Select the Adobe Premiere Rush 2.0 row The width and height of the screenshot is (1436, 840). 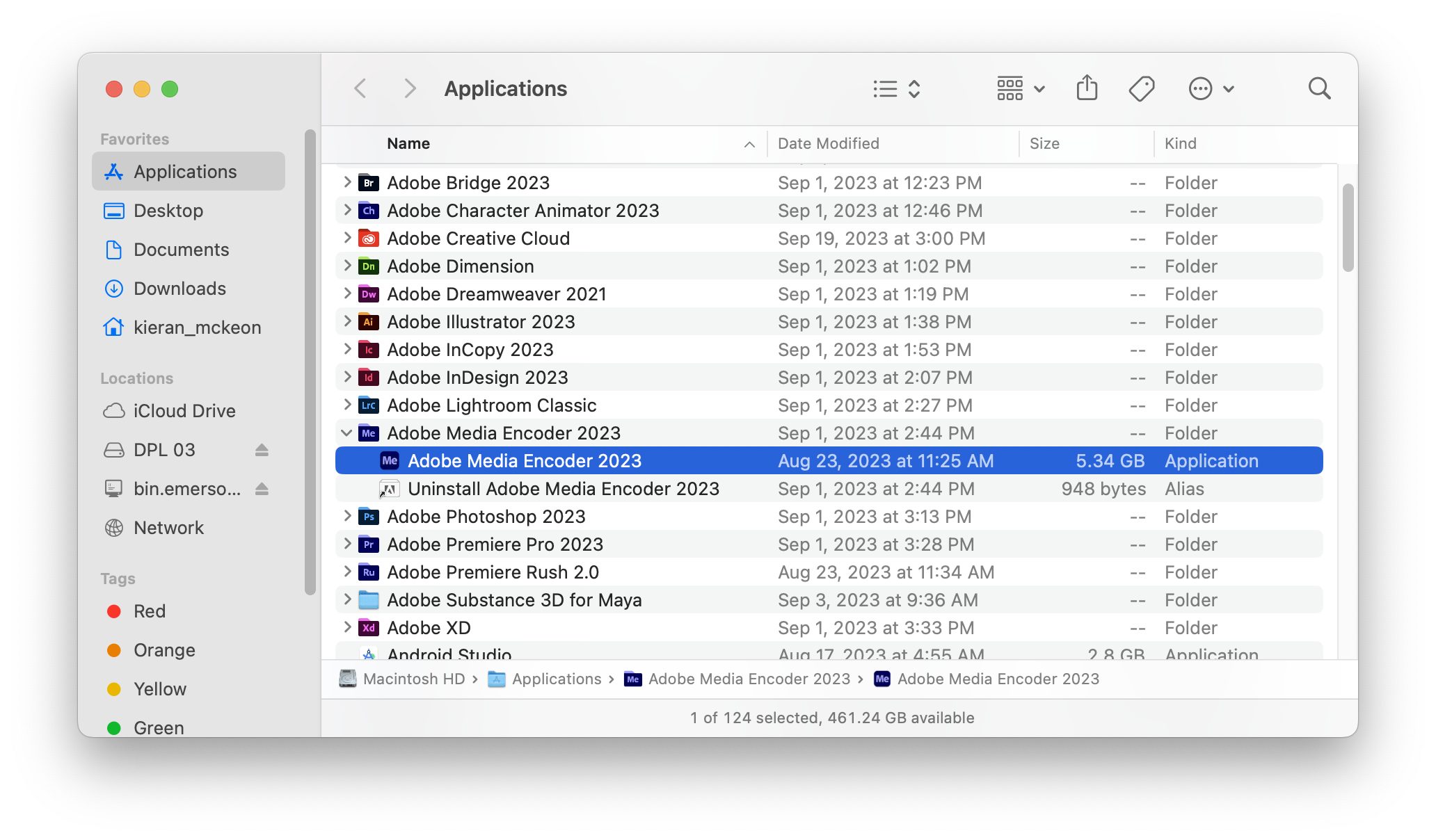click(x=829, y=572)
